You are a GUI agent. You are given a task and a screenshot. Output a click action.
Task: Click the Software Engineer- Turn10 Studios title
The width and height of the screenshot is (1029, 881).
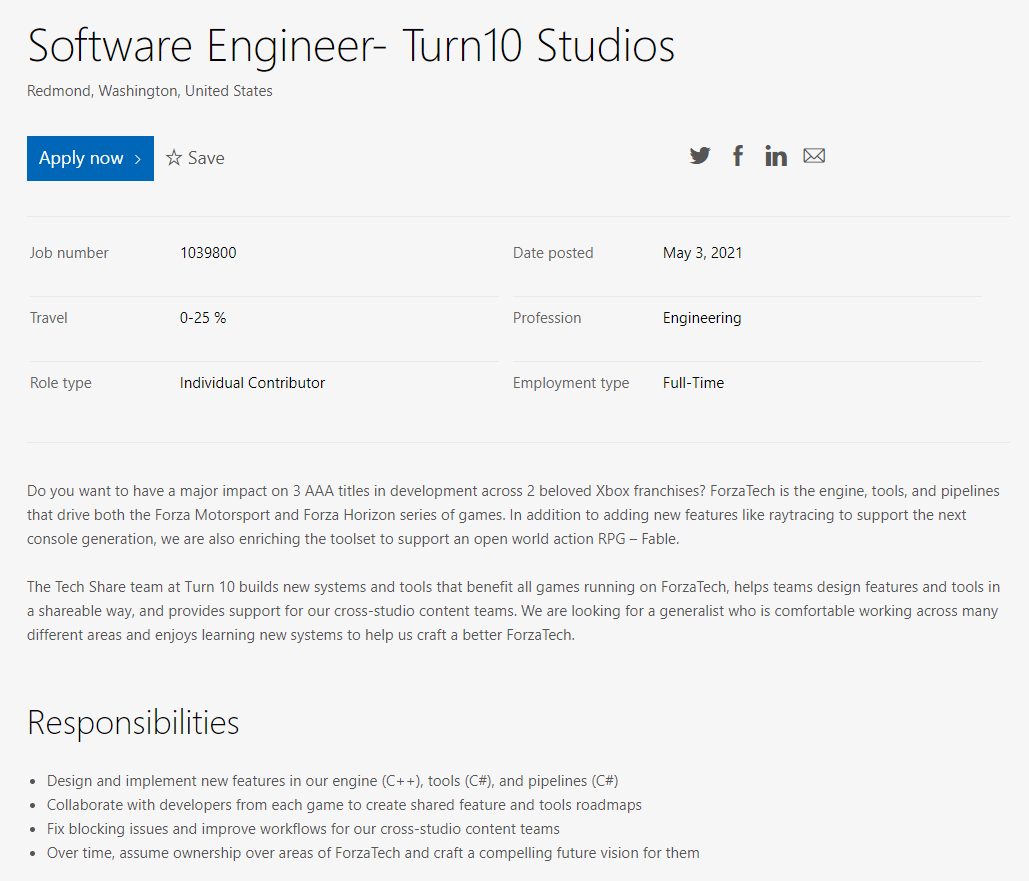coord(351,46)
